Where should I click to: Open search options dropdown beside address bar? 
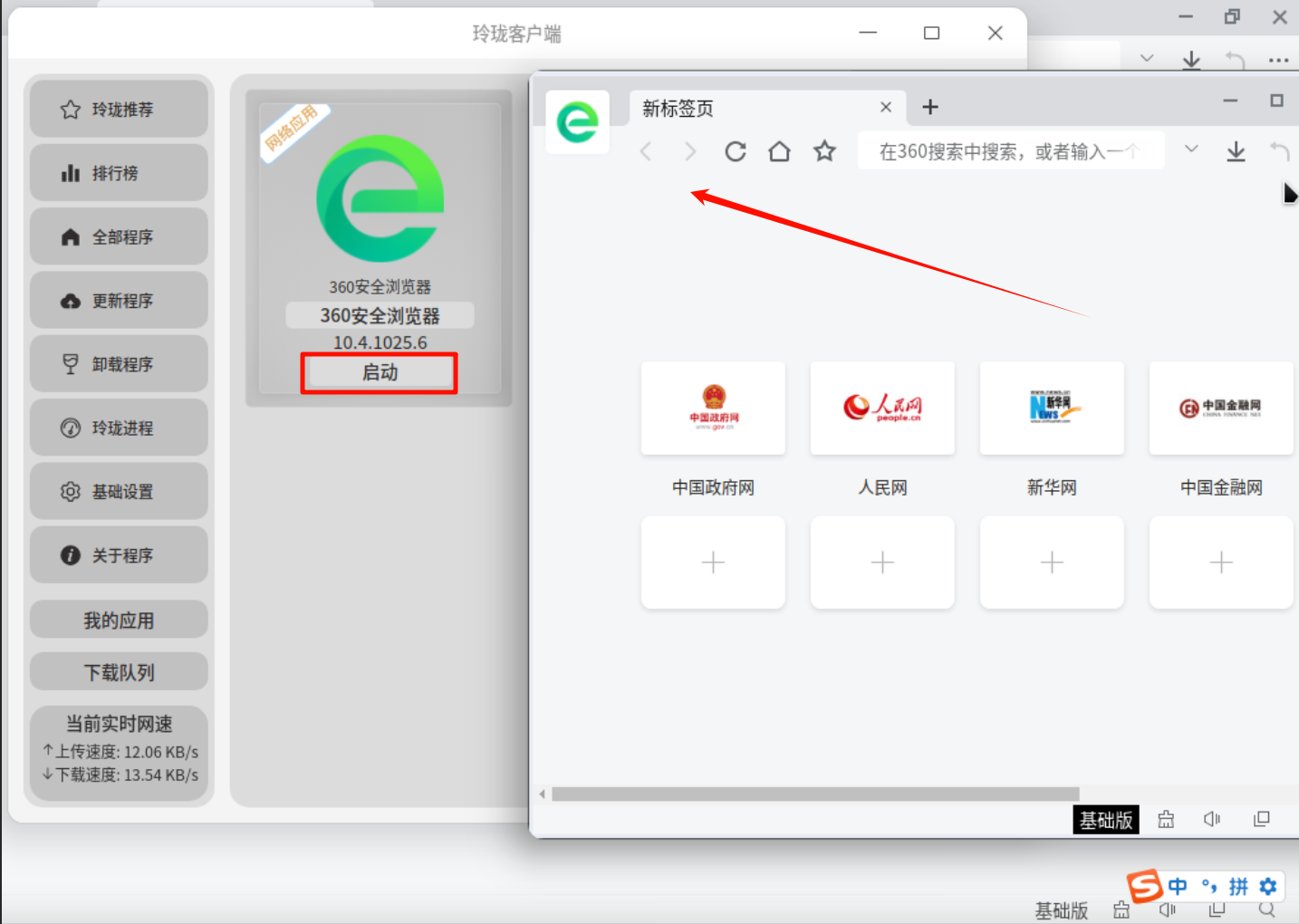click(x=1190, y=148)
